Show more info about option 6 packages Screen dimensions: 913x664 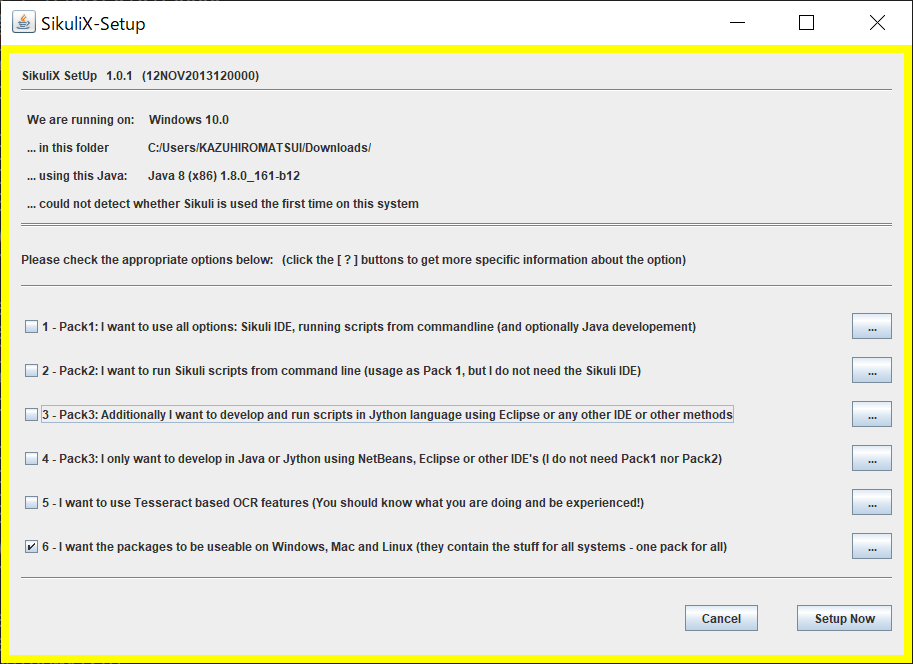pos(872,546)
